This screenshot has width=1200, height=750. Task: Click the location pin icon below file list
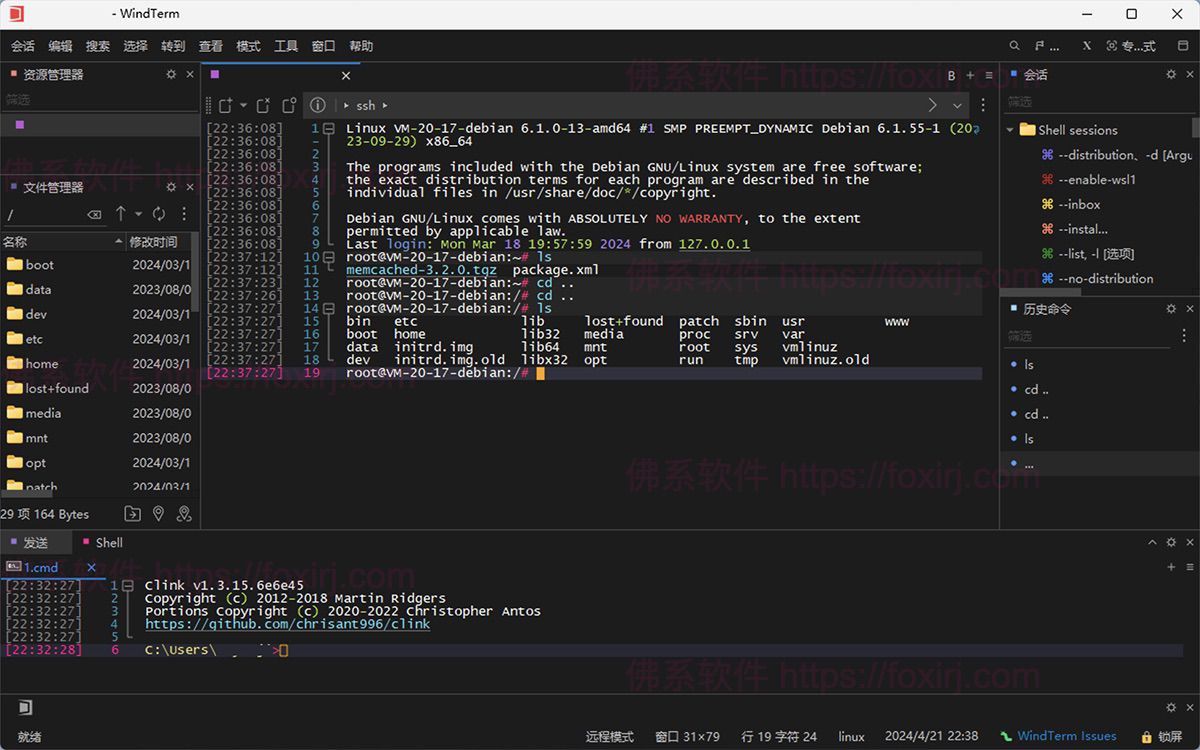158,513
